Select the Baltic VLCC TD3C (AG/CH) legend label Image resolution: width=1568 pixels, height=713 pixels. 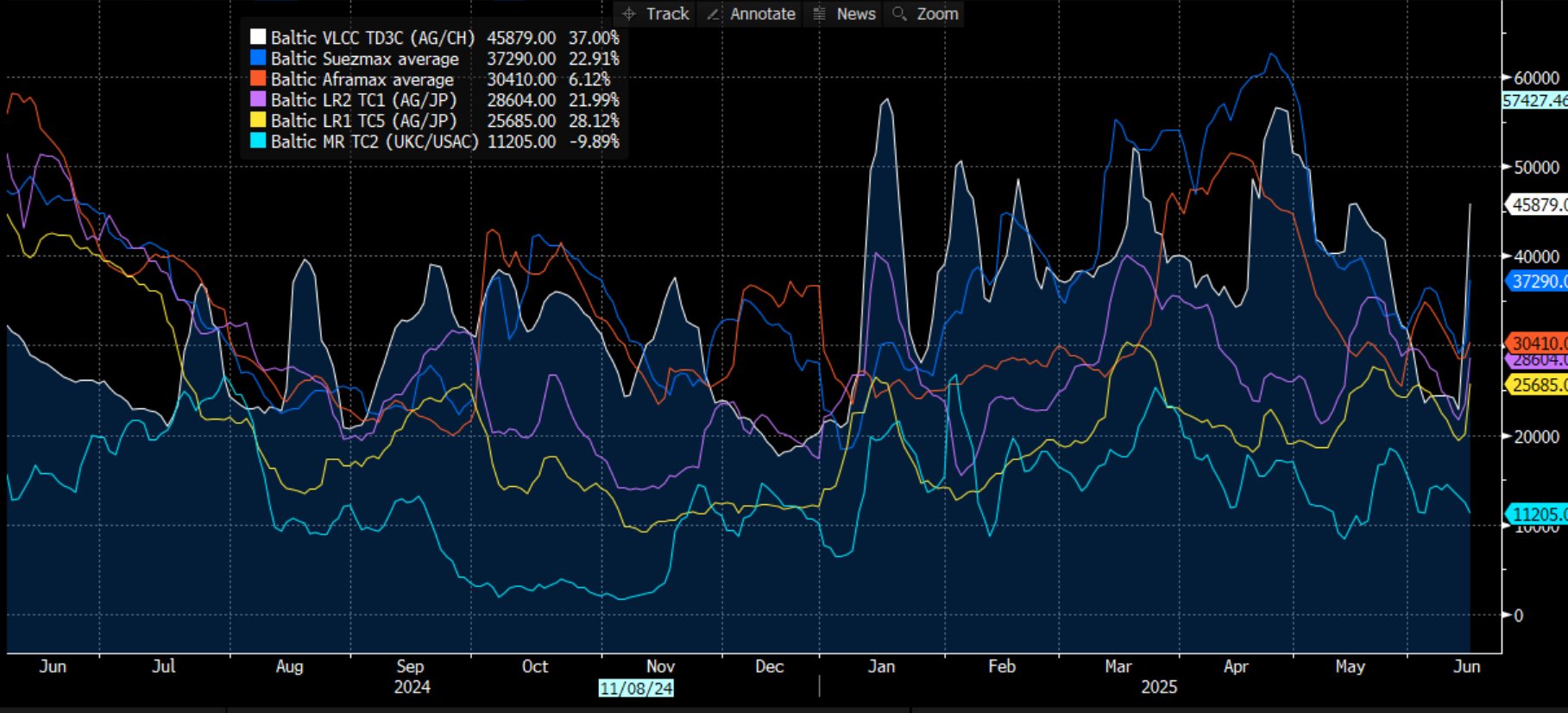[373, 38]
